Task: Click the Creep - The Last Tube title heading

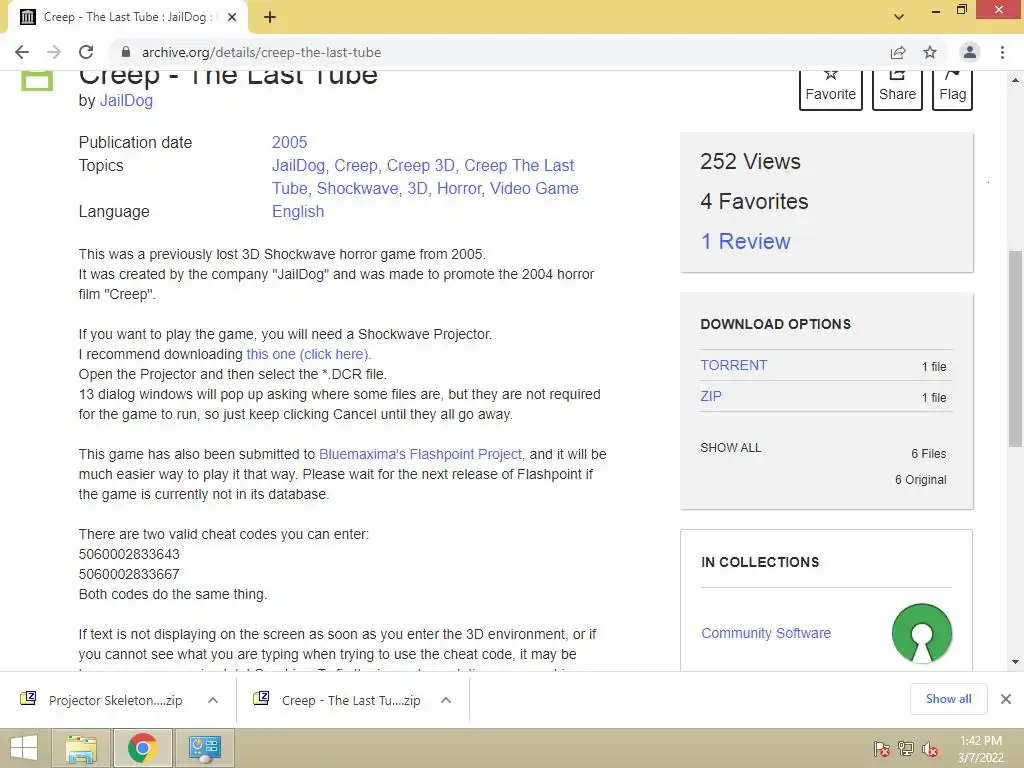Action: coord(228,77)
